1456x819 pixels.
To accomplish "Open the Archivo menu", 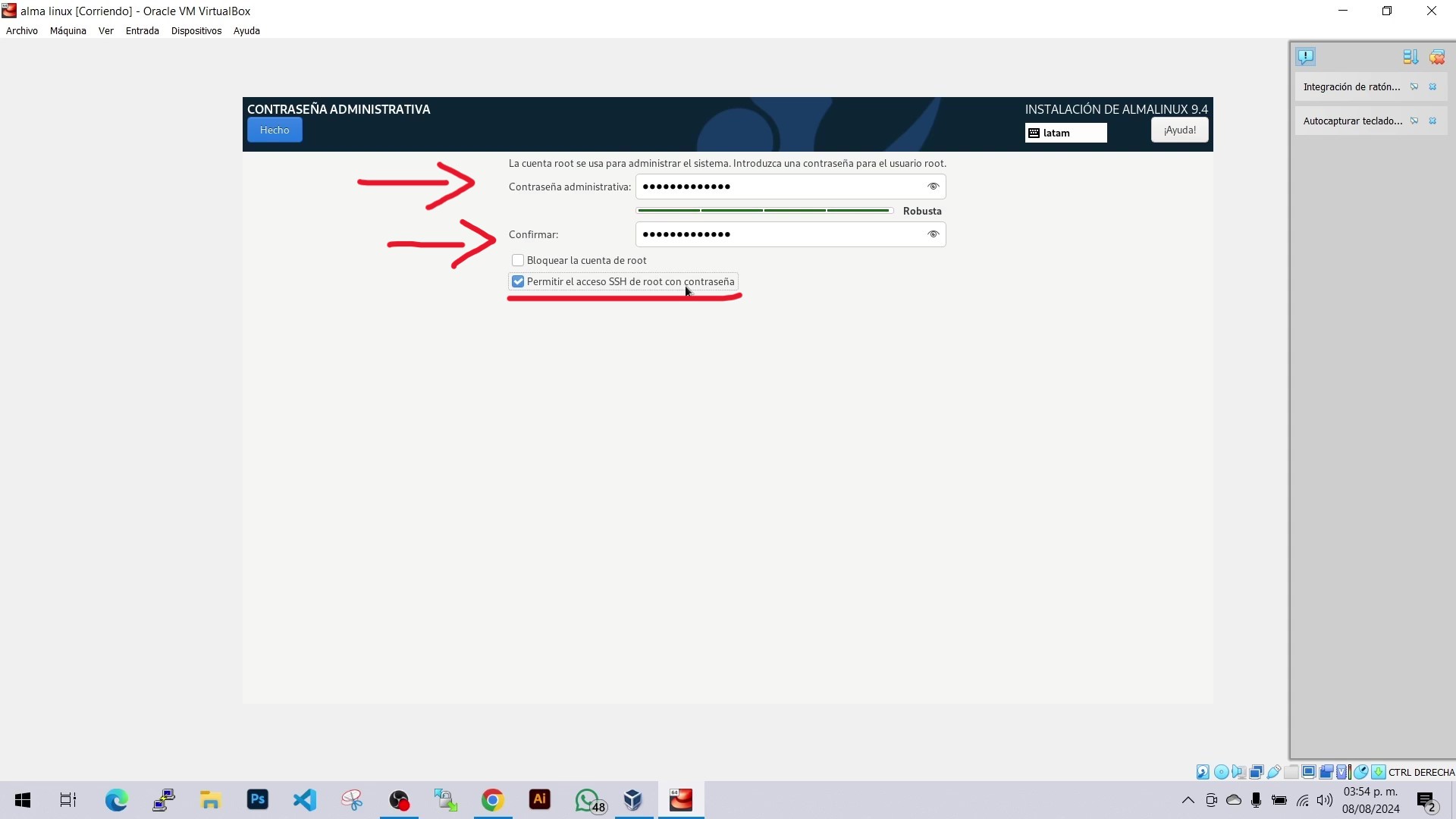I will 22,31.
